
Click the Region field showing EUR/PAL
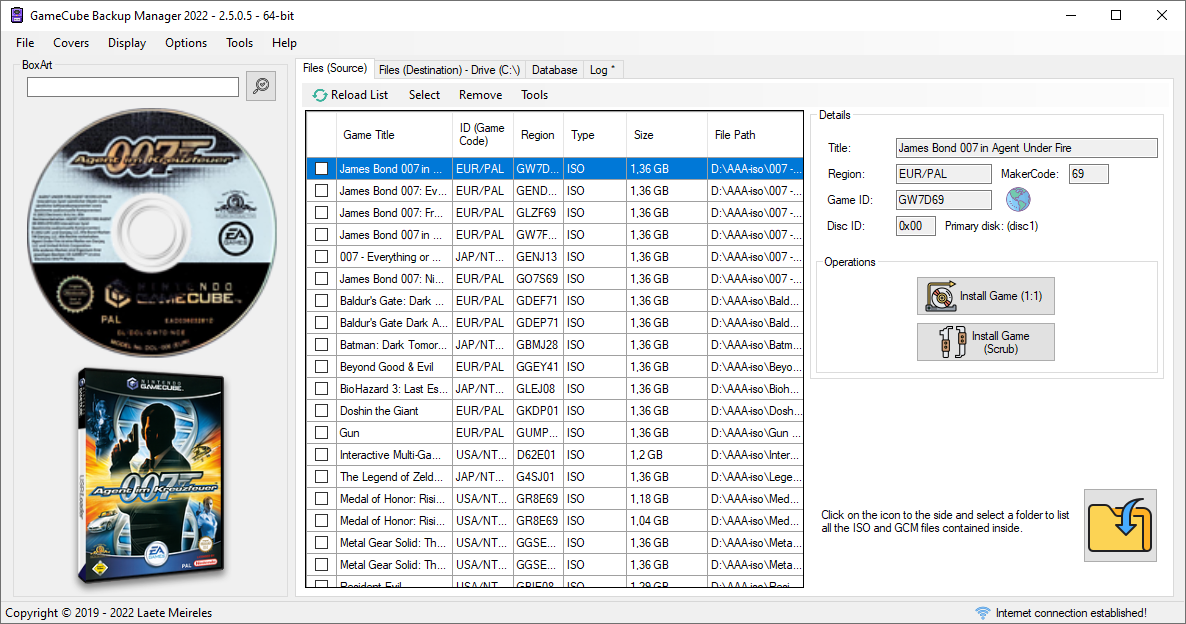(x=943, y=174)
